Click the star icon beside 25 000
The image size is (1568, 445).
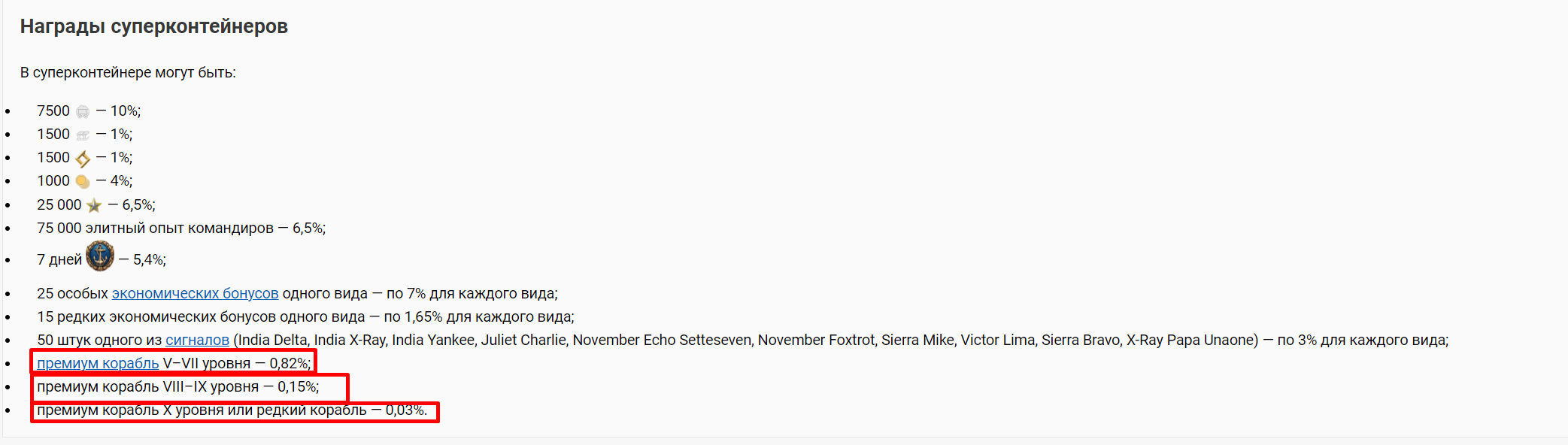point(94,205)
